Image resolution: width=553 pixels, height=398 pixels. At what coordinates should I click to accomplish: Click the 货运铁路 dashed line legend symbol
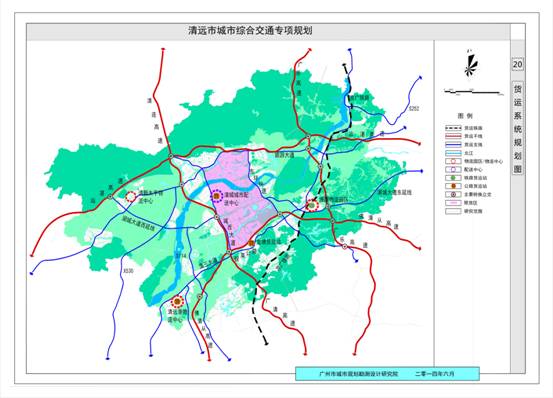[453, 128]
